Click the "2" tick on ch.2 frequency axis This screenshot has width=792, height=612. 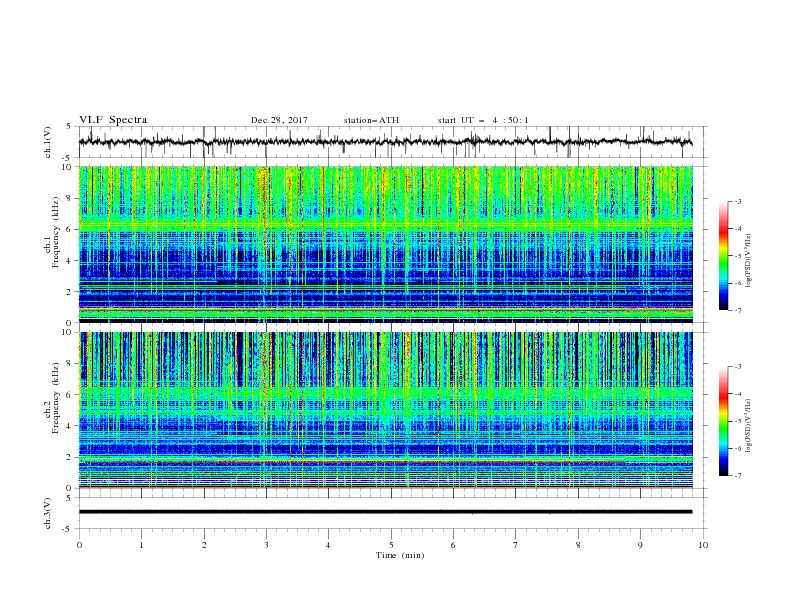[70, 457]
